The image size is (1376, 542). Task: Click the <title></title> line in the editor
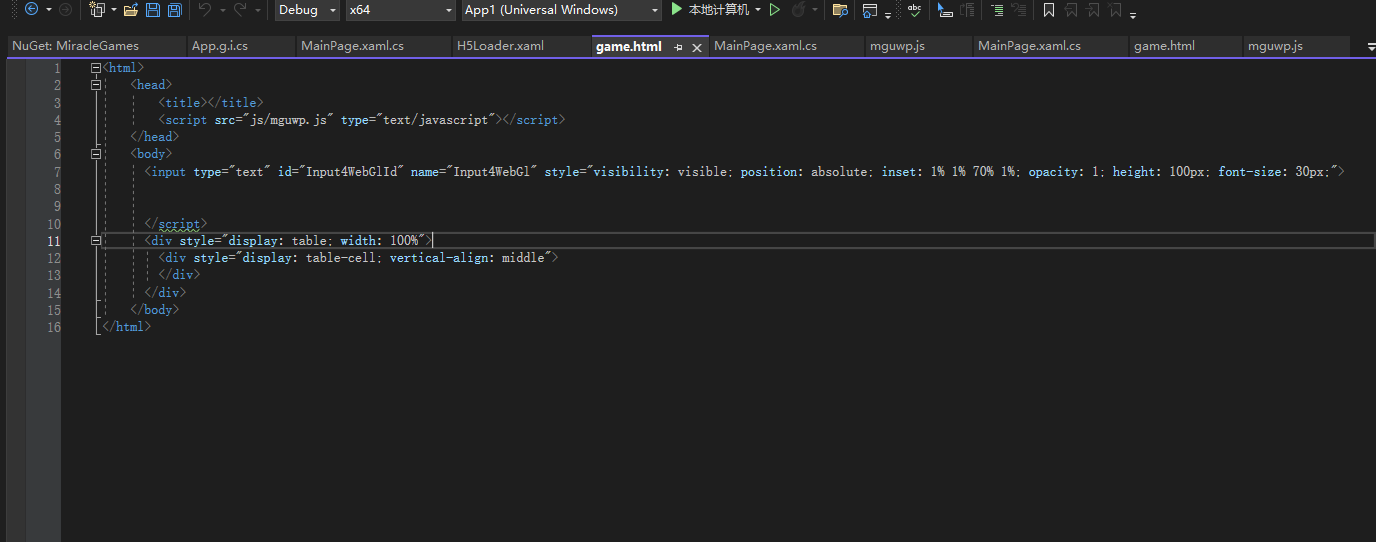pos(211,102)
